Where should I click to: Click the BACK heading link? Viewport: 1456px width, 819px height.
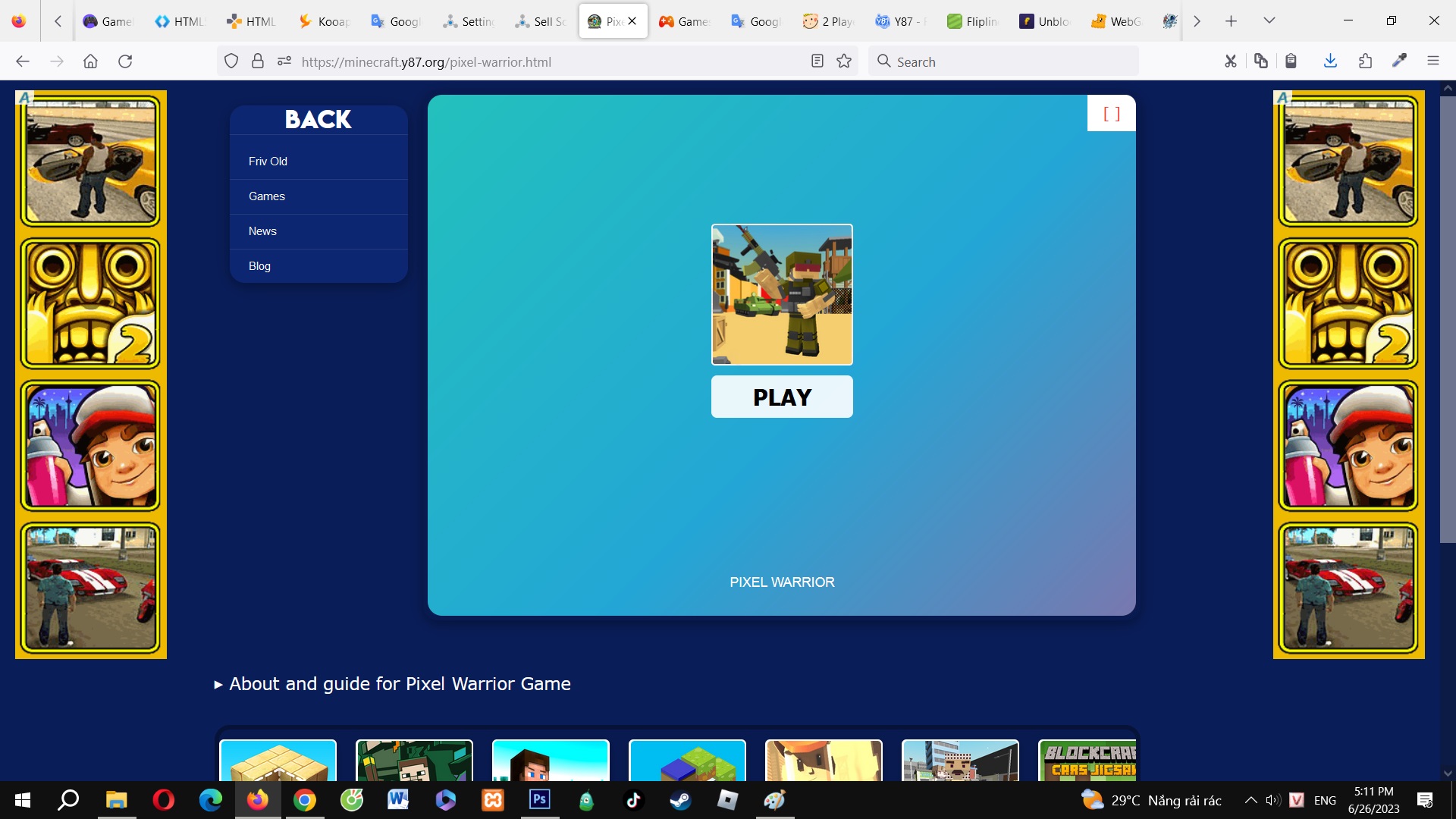(318, 120)
